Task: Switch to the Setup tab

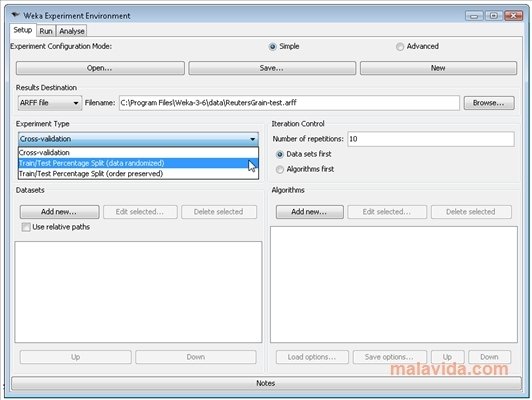Action: pyautogui.click(x=23, y=30)
